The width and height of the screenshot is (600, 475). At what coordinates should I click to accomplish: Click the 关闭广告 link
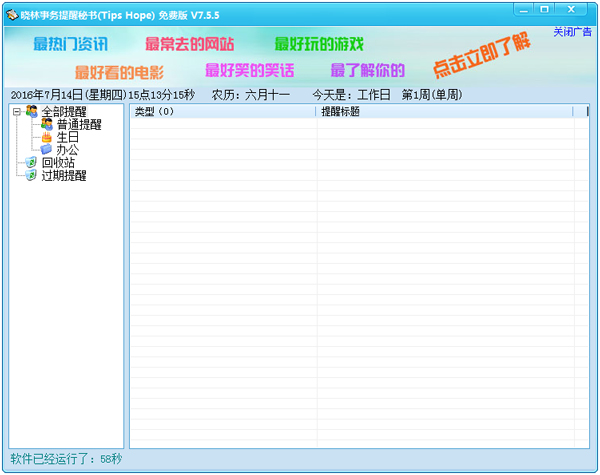click(x=572, y=32)
